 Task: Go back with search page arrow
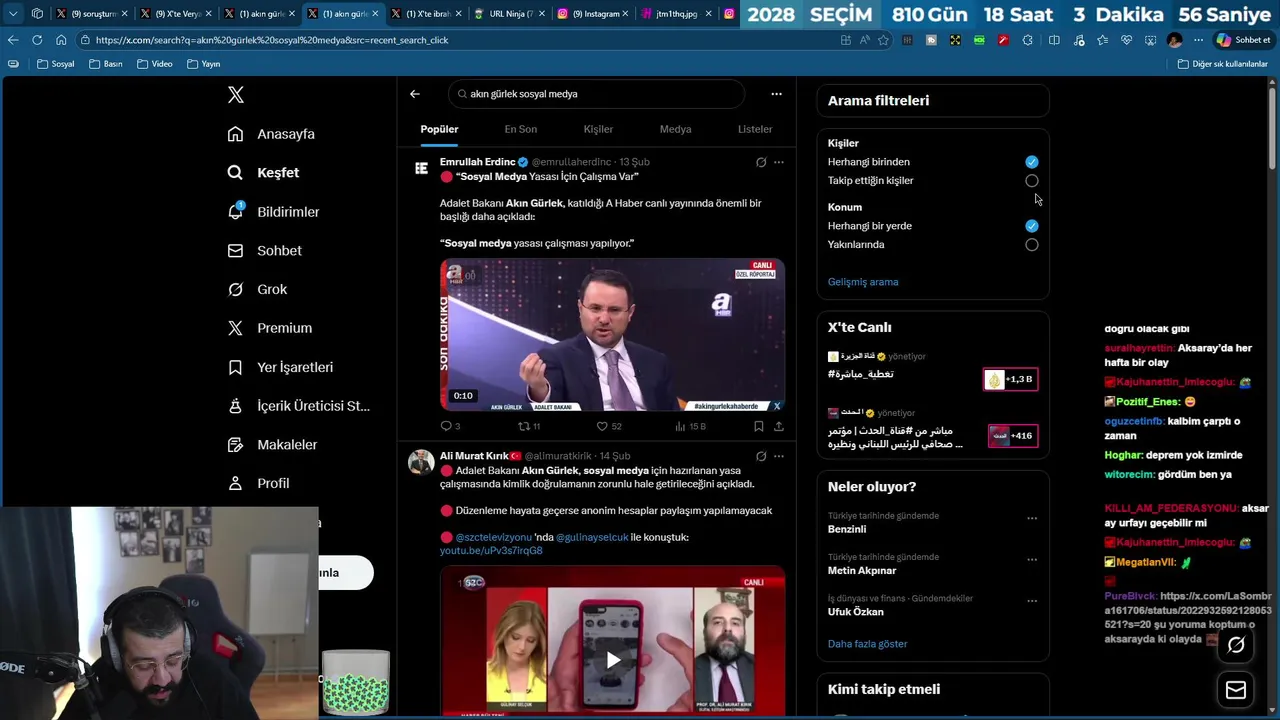coord(415,94)
